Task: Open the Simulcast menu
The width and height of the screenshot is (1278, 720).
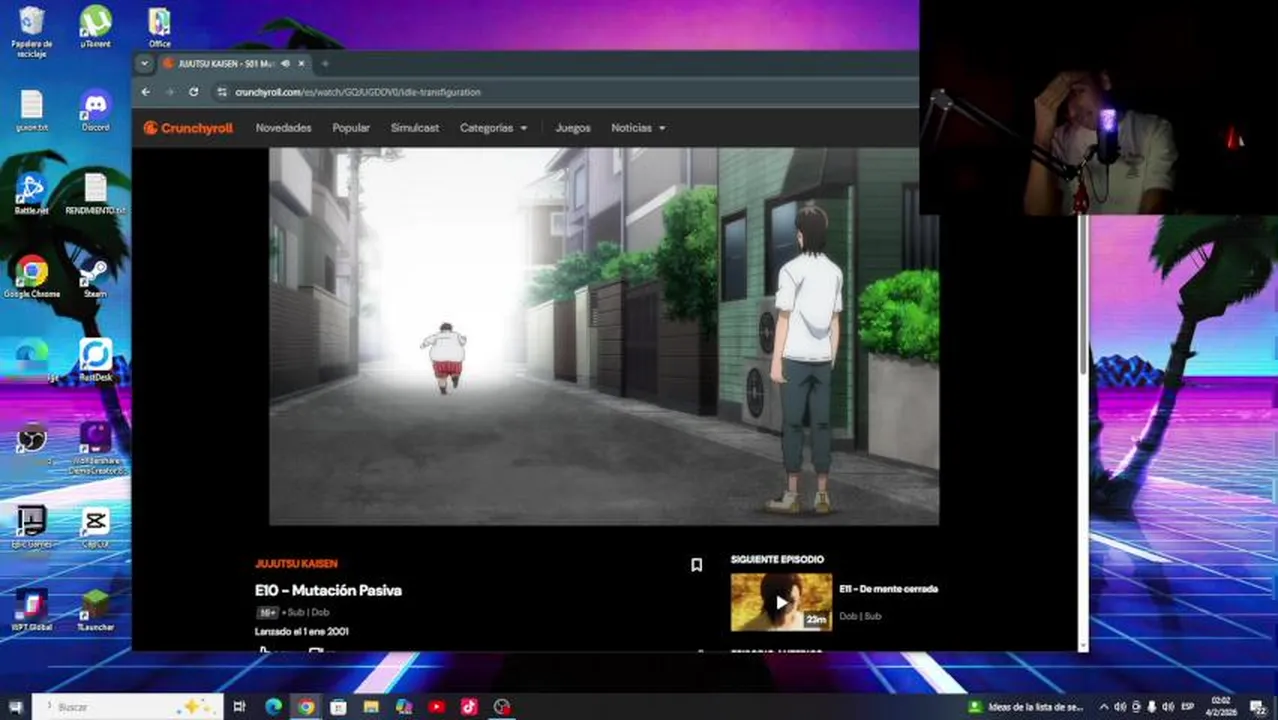Action: 415,128
